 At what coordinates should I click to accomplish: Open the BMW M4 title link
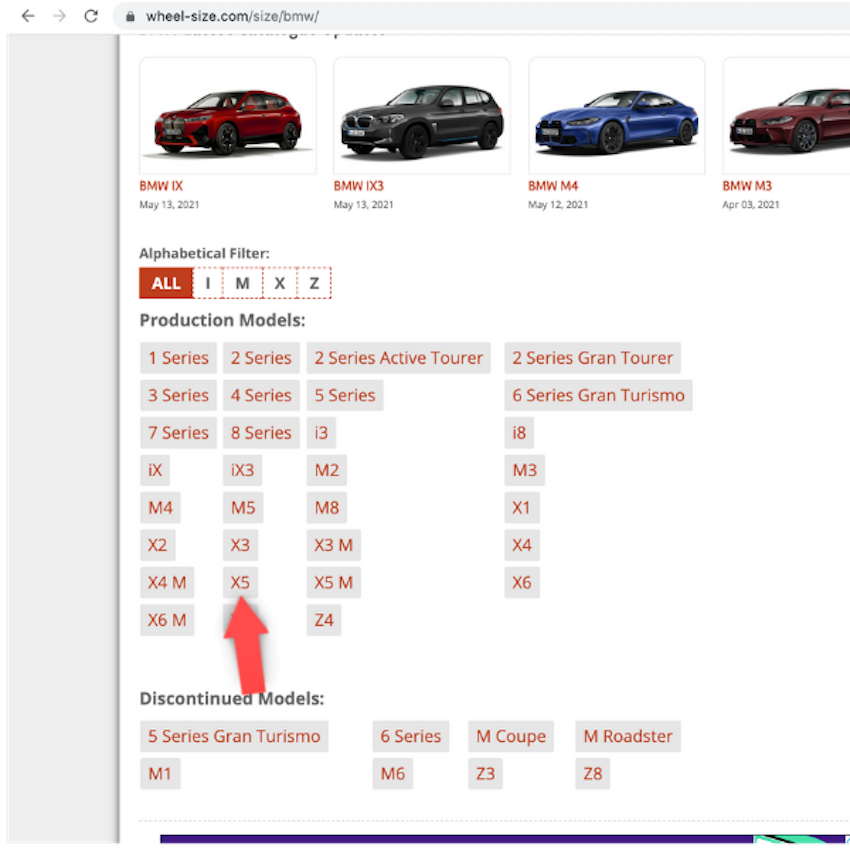point(553,186)
